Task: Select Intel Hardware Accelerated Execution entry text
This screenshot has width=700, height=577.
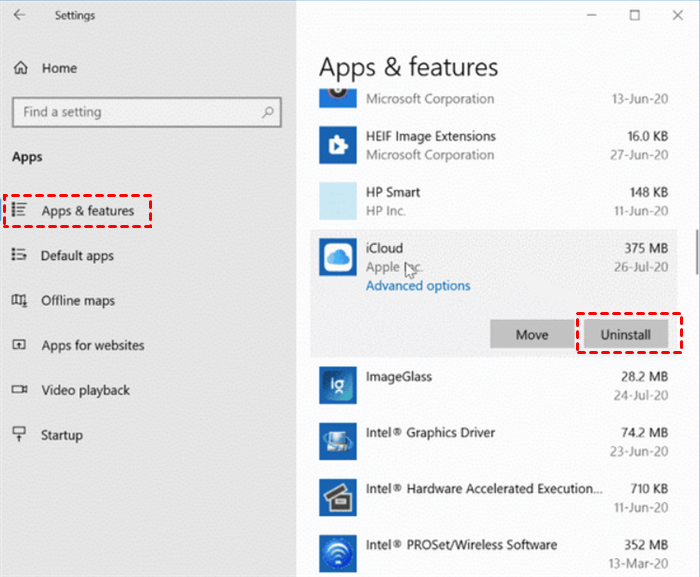Action: tap(484, 489)
